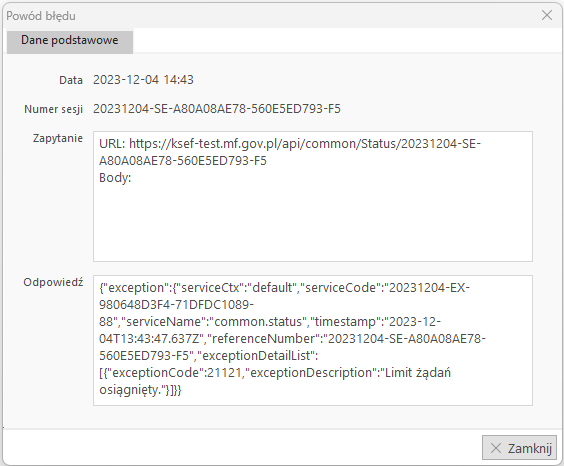The width and height of the screenshot is (564, 466).
Task: Click the date value 2023-12-04 14:43
Action: pyautogui.click(x=143, y=79)
